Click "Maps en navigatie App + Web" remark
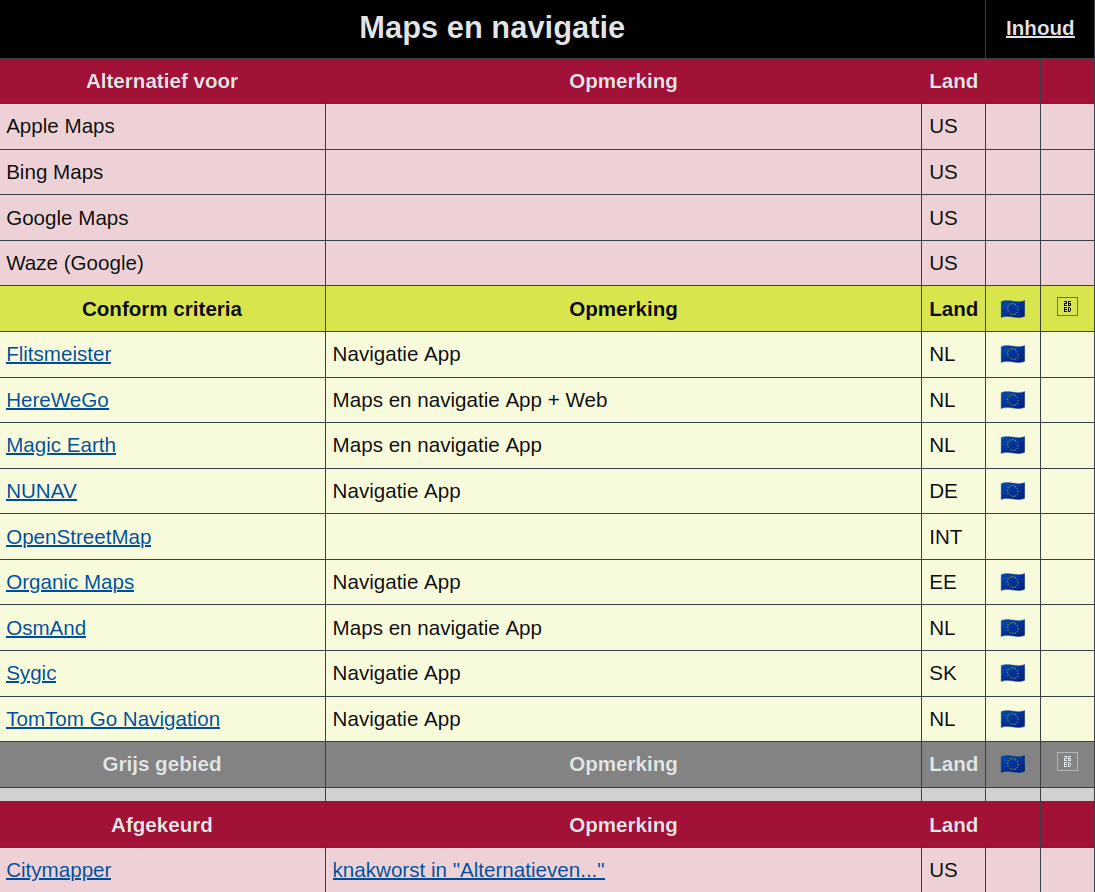Image resolution: width=1095 pixels, height=892 pixels. [470, 400]
